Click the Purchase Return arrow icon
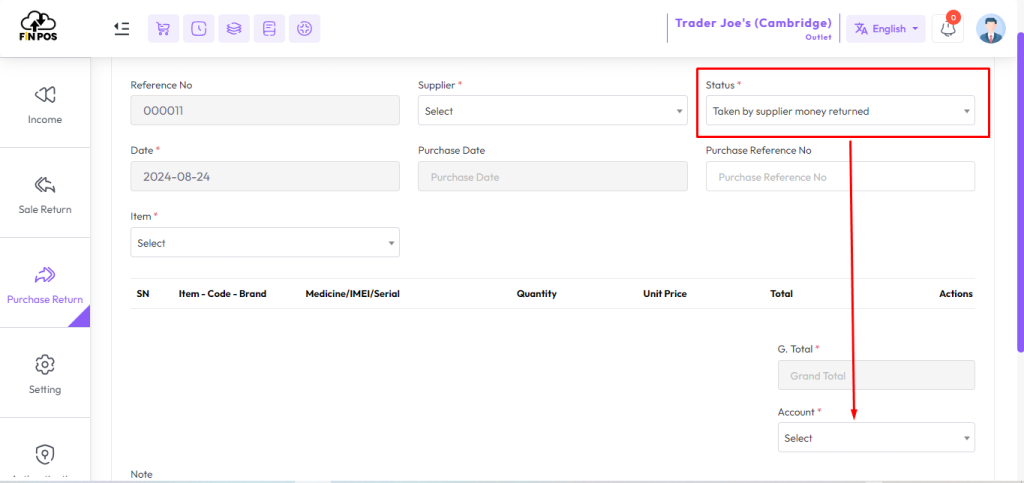 click(x=45, y=275)
